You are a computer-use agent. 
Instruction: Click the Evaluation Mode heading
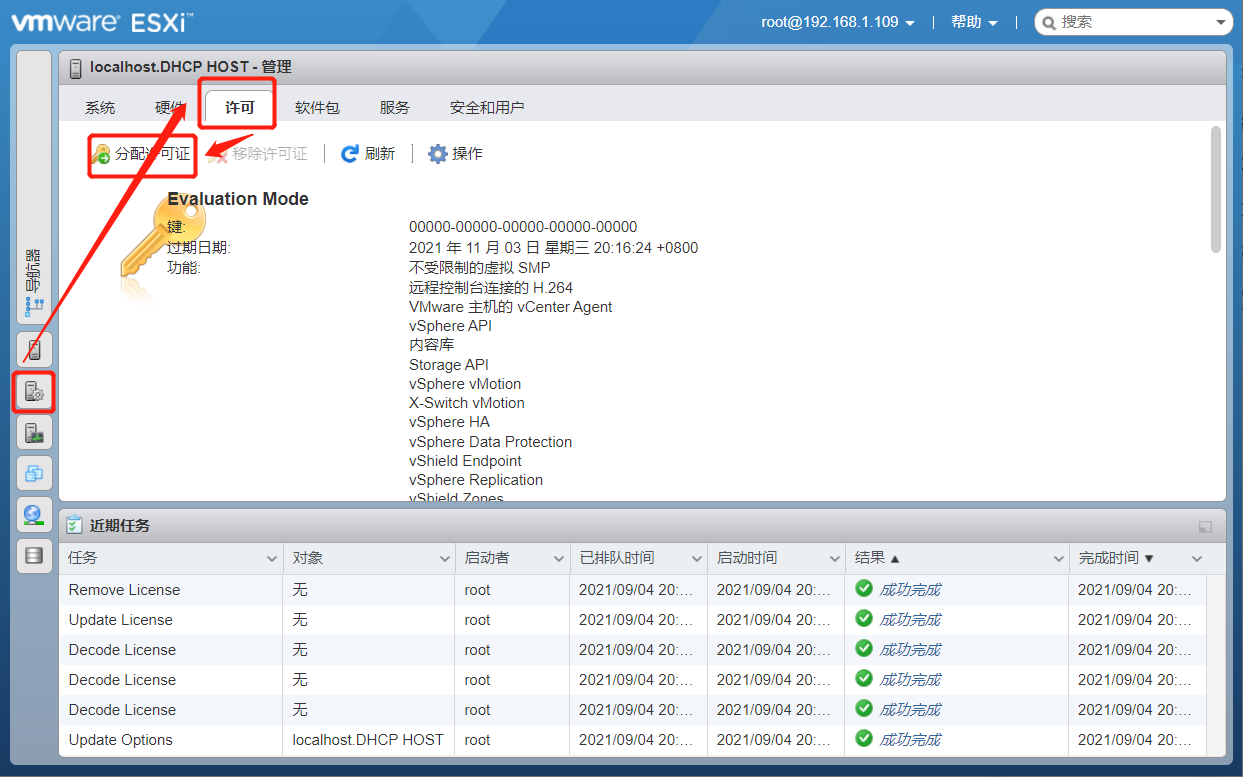(238, 198)
